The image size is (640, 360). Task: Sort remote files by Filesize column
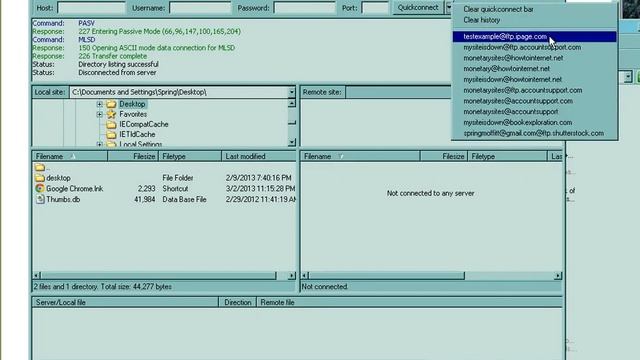(444, 156)
